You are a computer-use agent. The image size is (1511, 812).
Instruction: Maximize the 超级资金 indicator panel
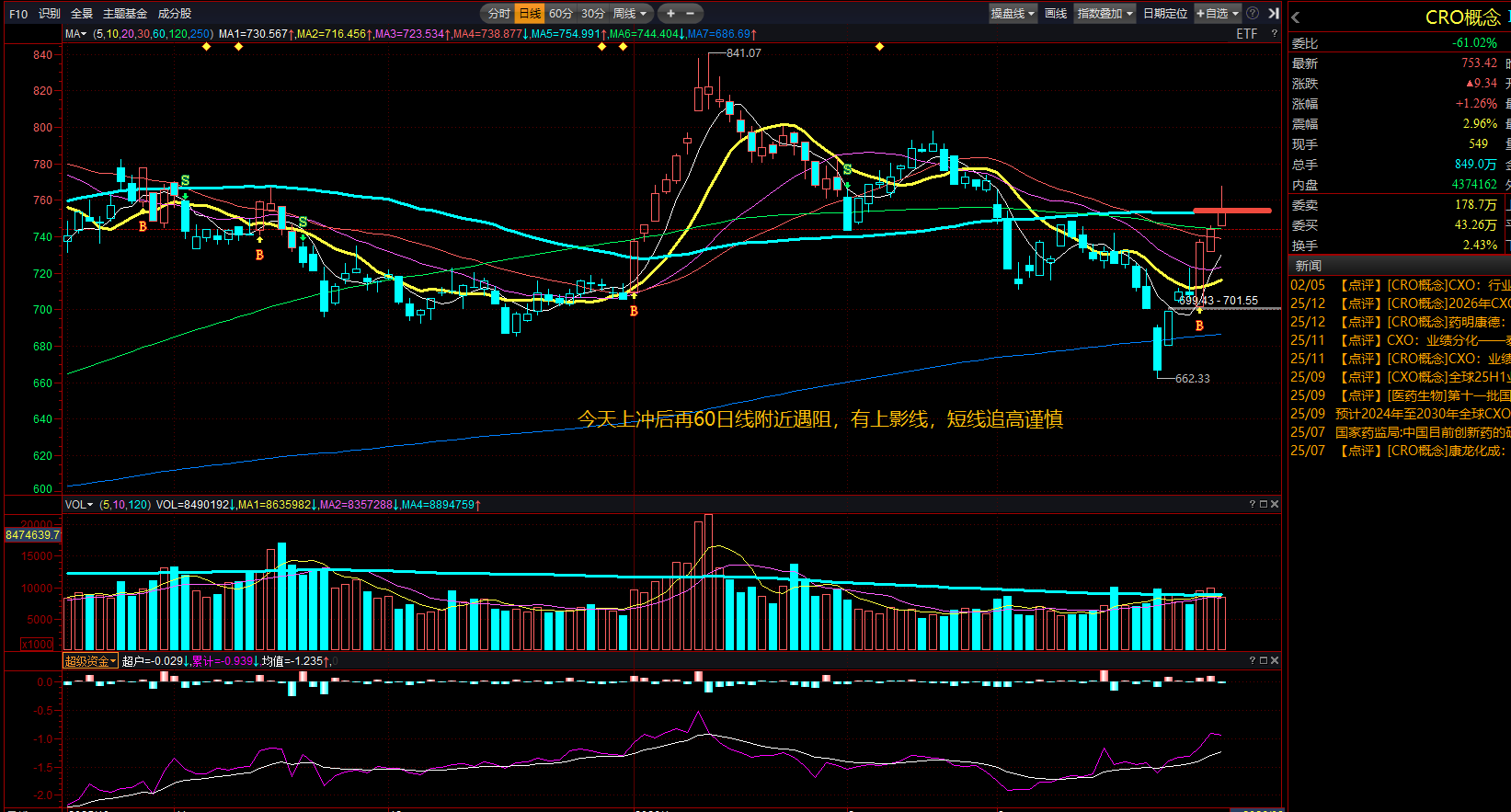(x=1264, y=660)
